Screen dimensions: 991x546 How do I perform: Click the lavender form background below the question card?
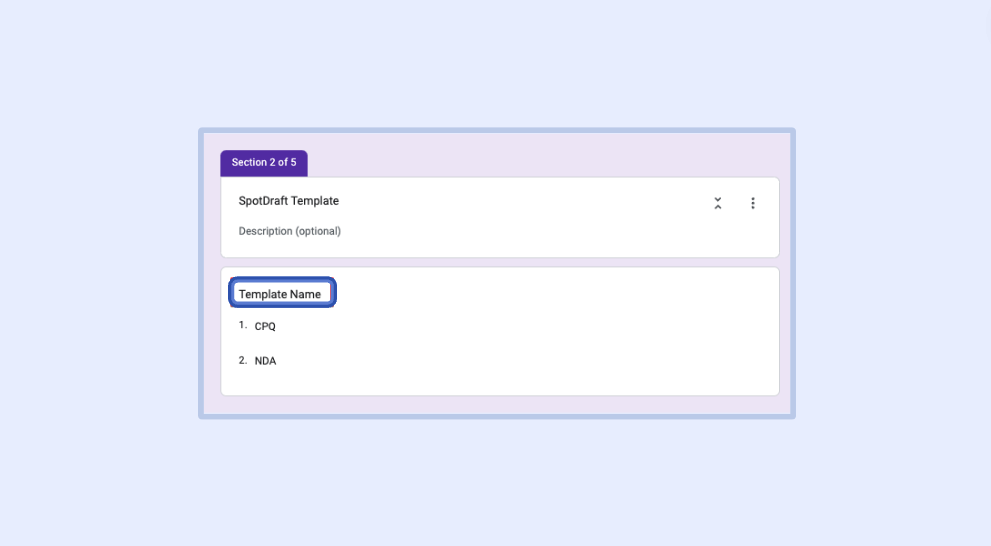coord(500,404)
